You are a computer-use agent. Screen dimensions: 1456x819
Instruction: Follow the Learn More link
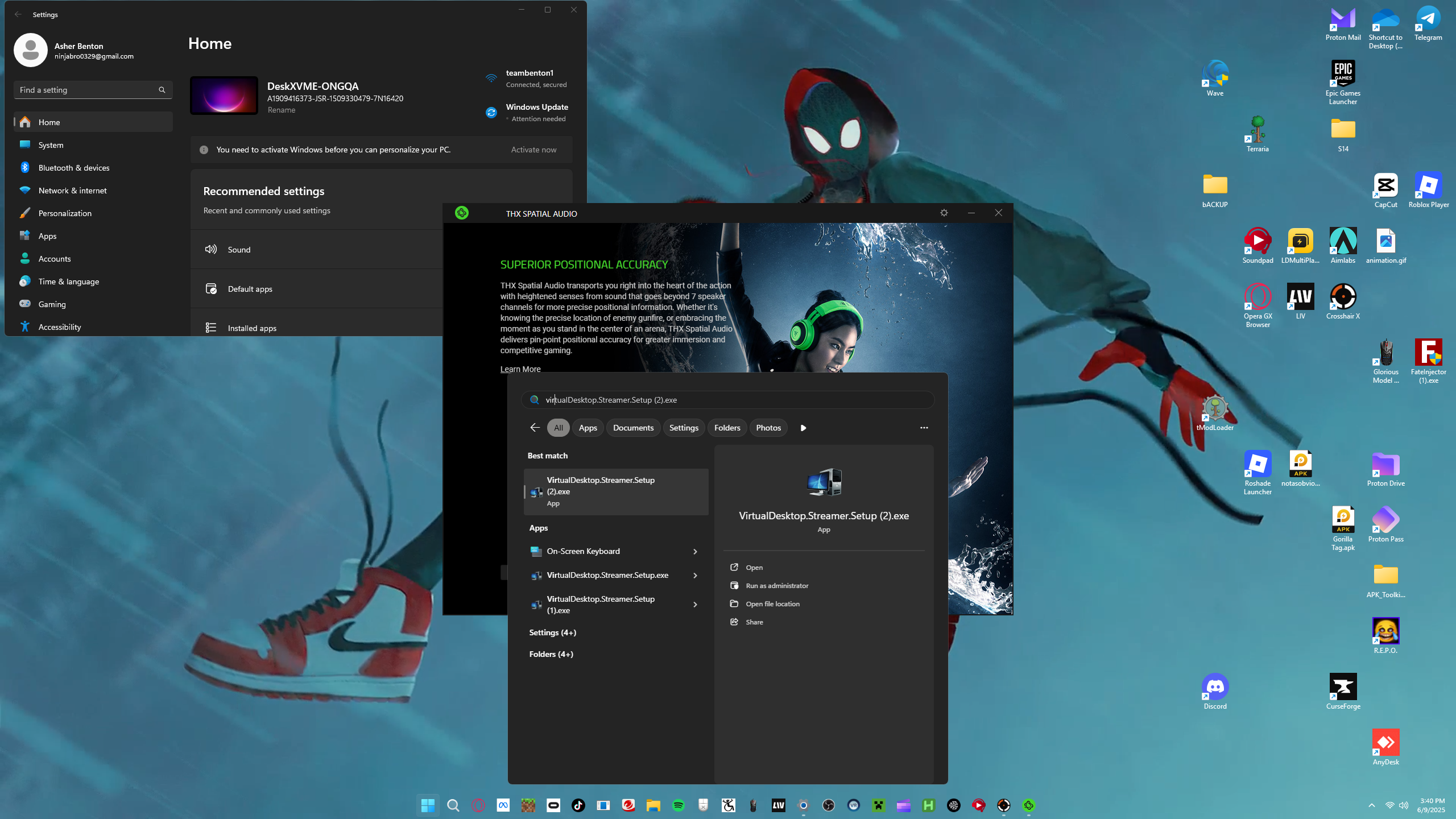coord(520,369)
